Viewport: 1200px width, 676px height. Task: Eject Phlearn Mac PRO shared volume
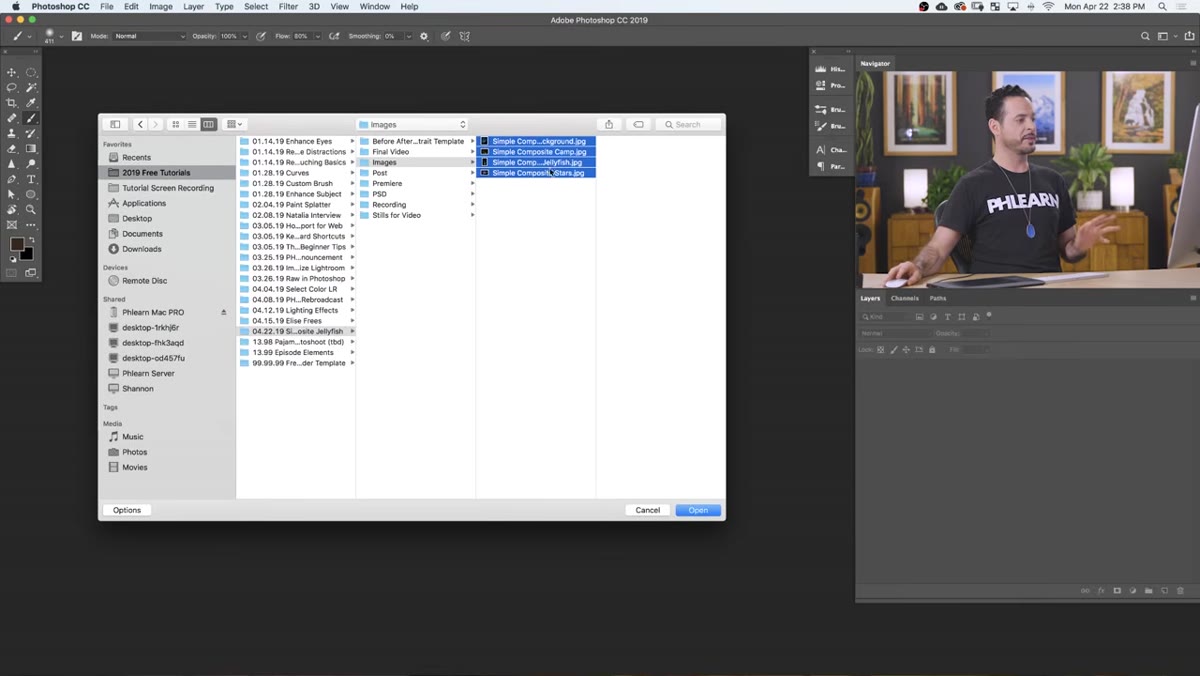click(x=224, y=312)
